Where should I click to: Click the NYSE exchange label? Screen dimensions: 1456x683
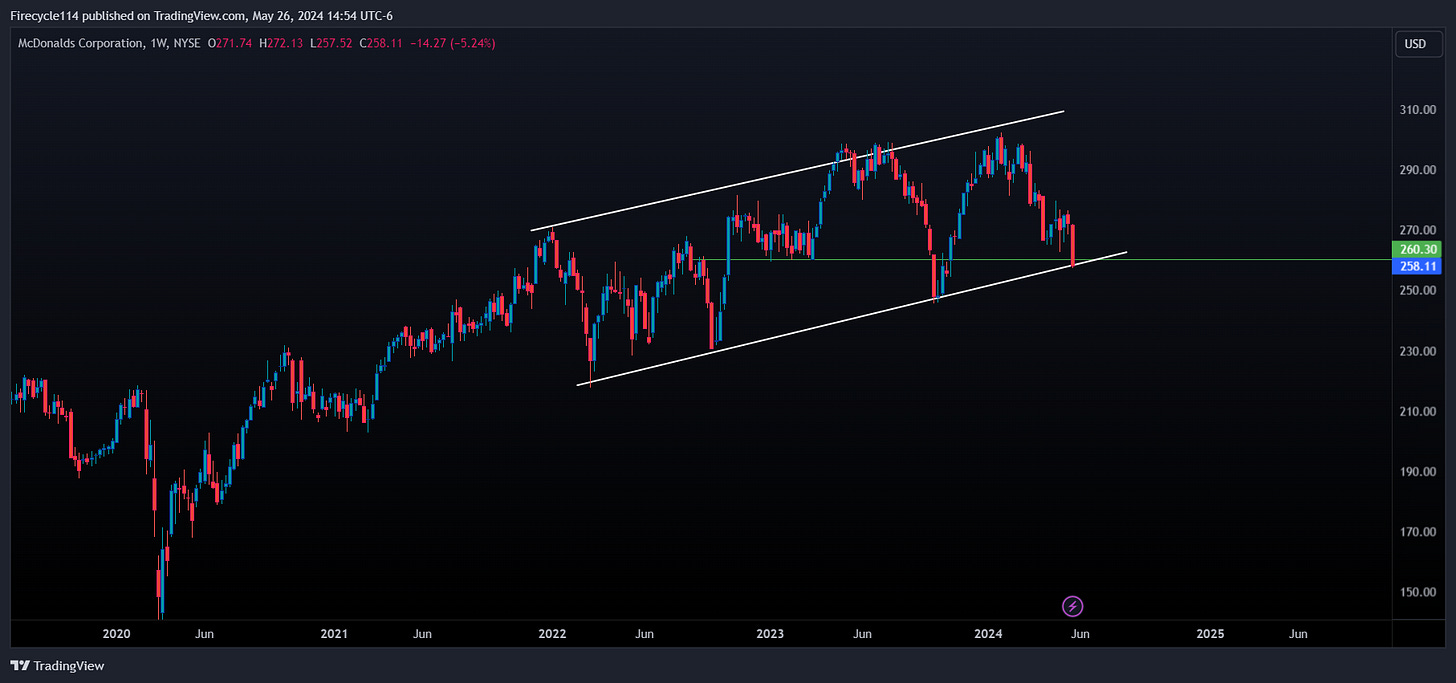pos(188,44)
